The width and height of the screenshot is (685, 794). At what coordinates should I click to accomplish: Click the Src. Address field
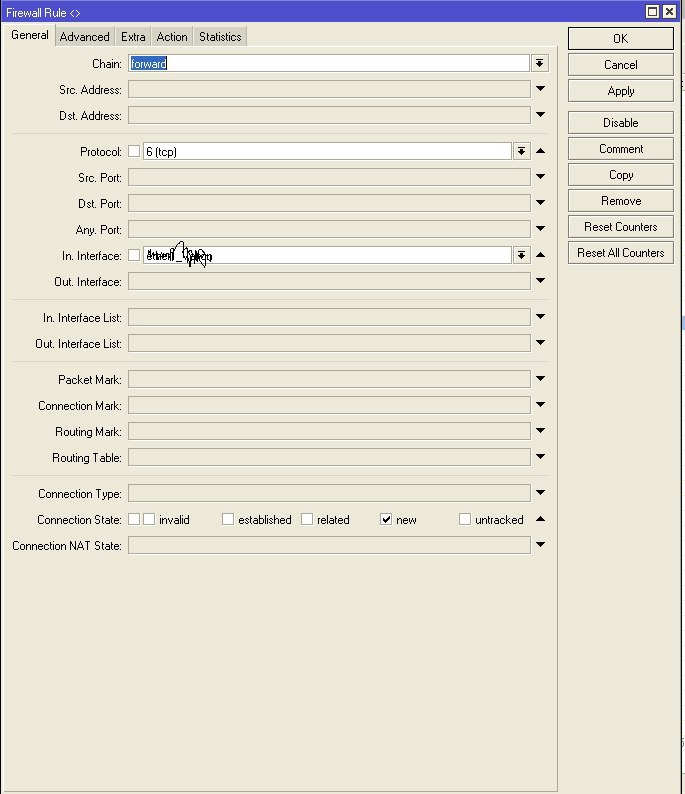tap(329, 89)
